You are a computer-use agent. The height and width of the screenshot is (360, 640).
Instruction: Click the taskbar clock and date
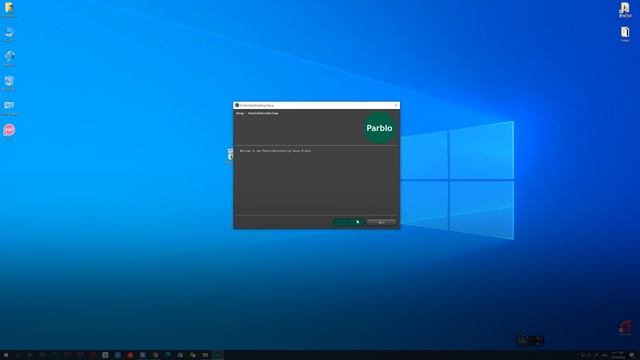coord(618,355)
